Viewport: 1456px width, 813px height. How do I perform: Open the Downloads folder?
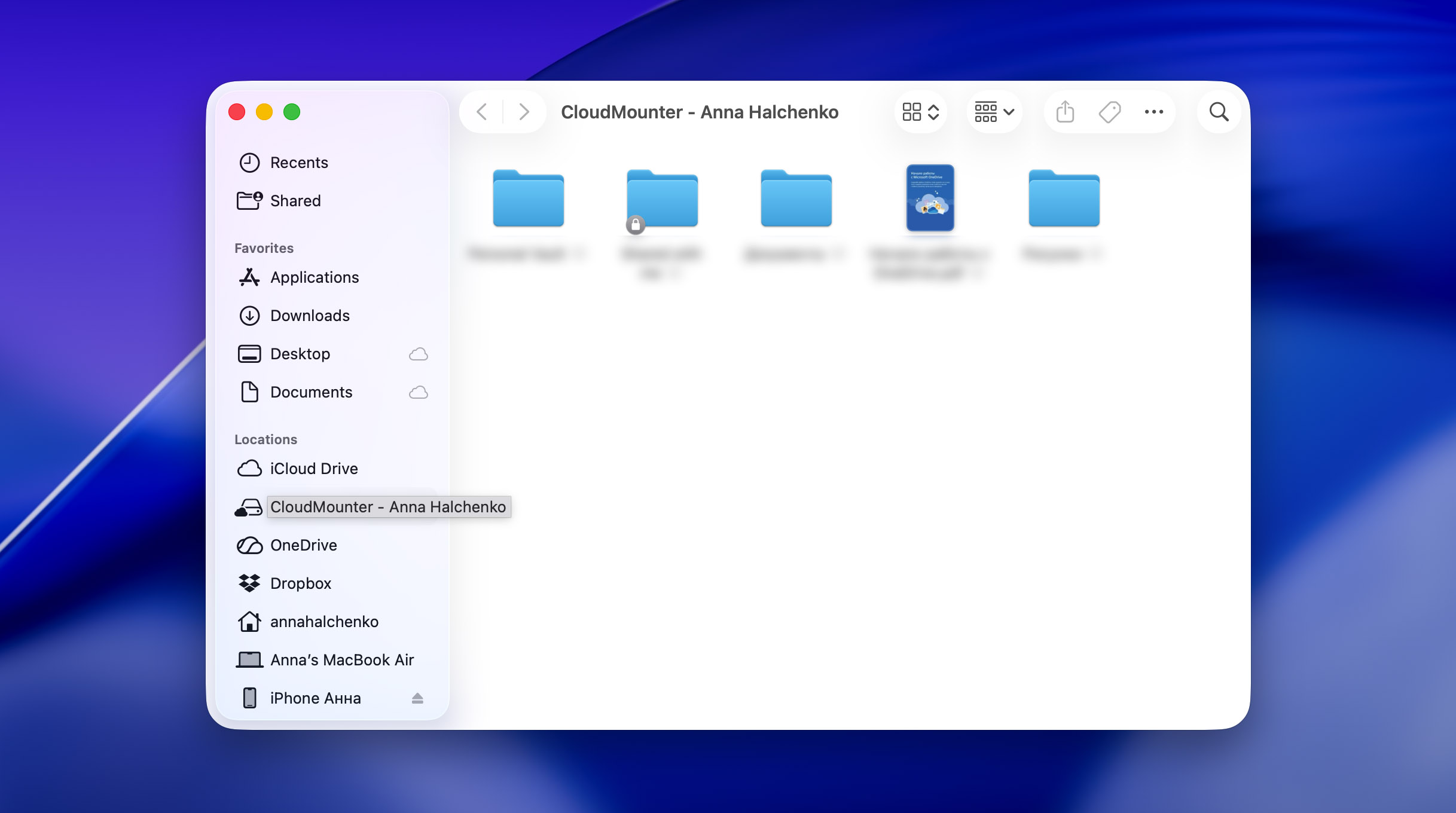pos(310,315)
